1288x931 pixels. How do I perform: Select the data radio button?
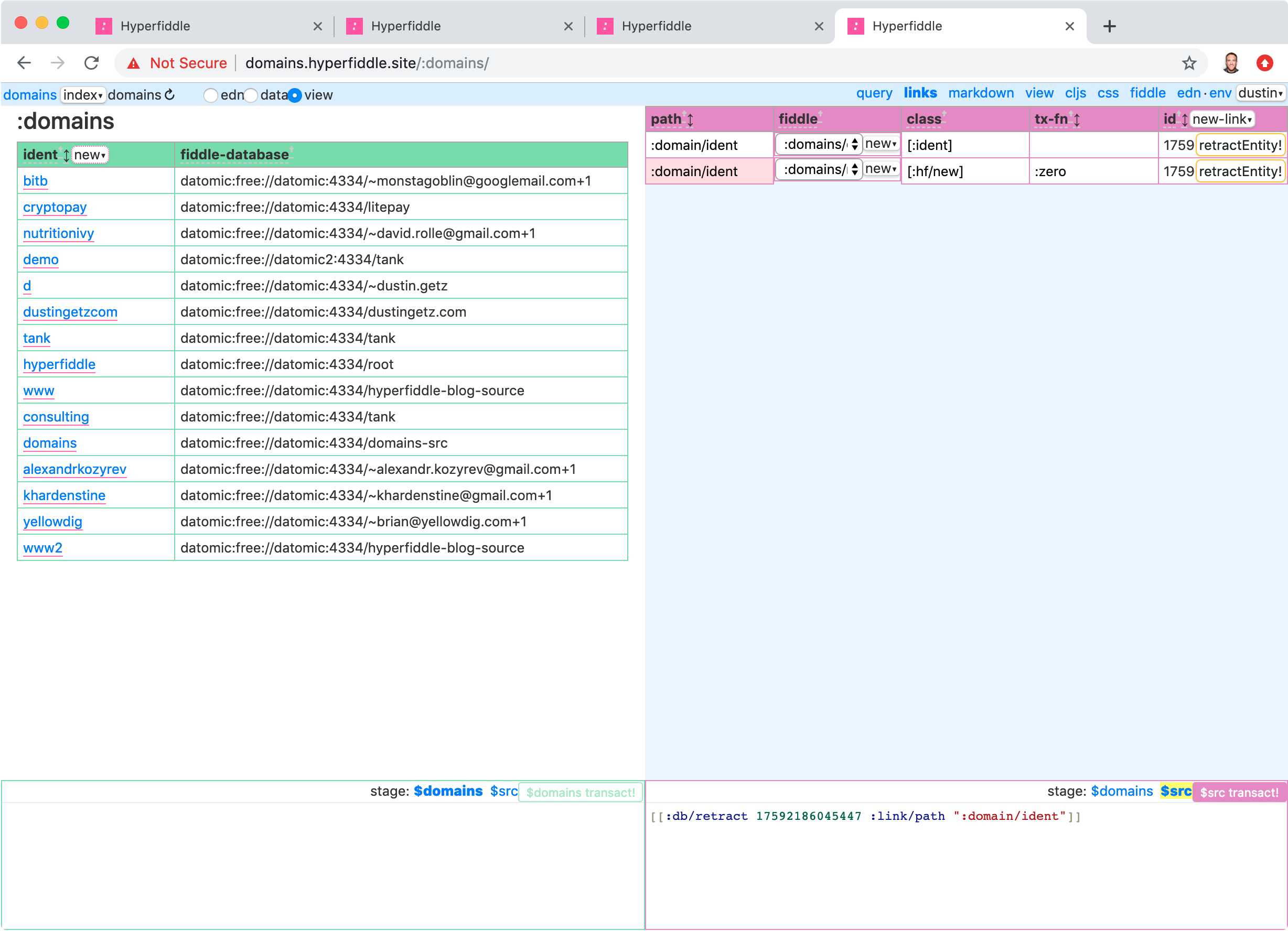point(251,95)
